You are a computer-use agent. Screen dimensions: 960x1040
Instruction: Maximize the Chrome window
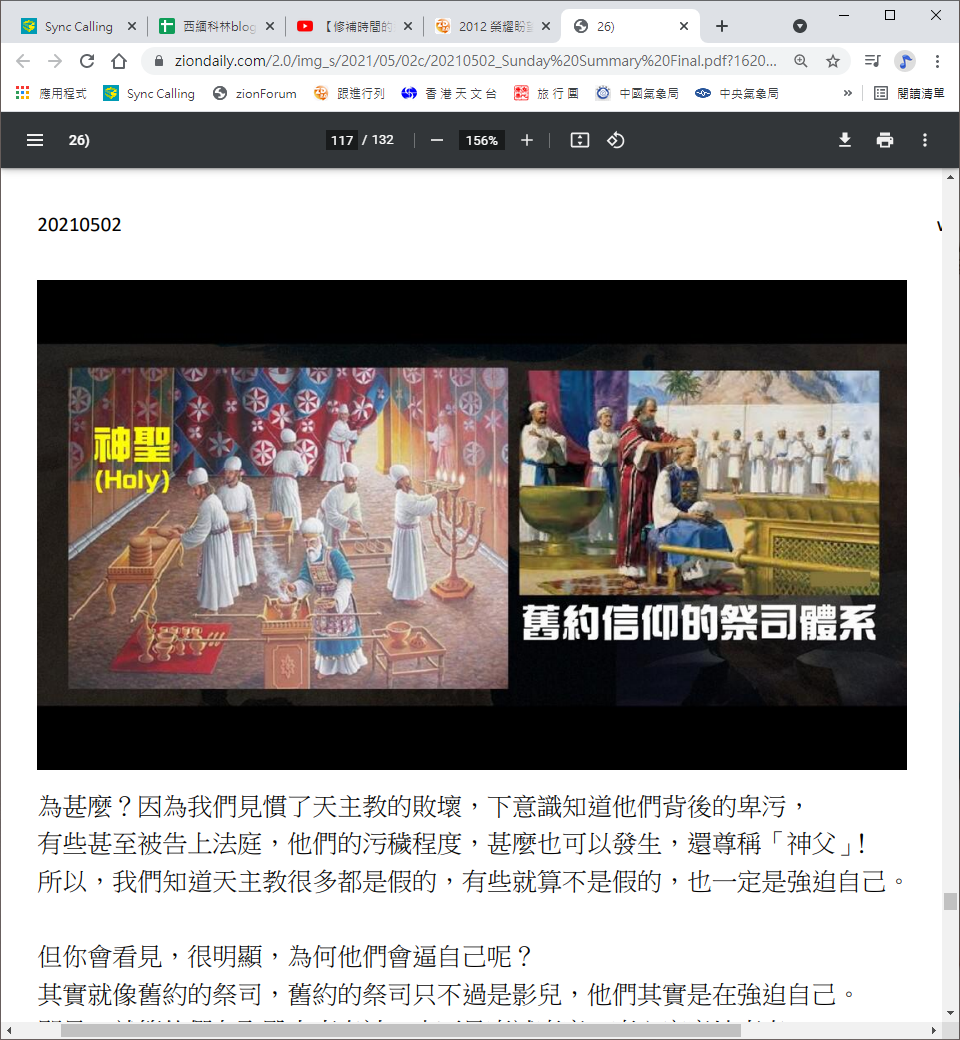[x=890, y=15]
